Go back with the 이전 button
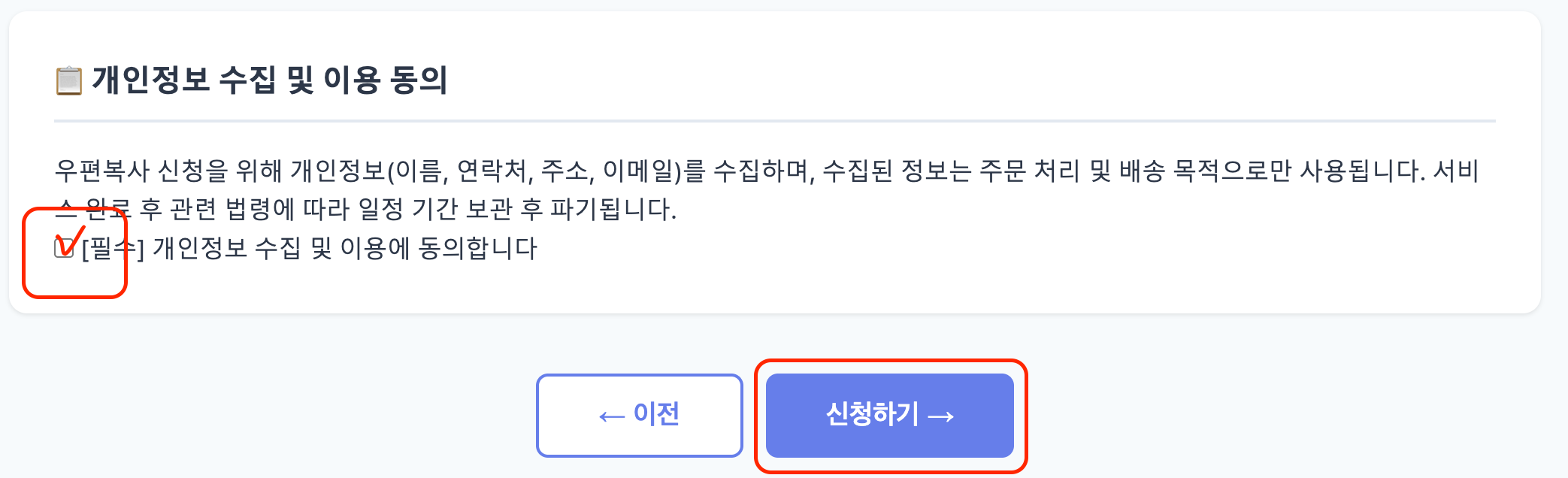 [639, 415]
